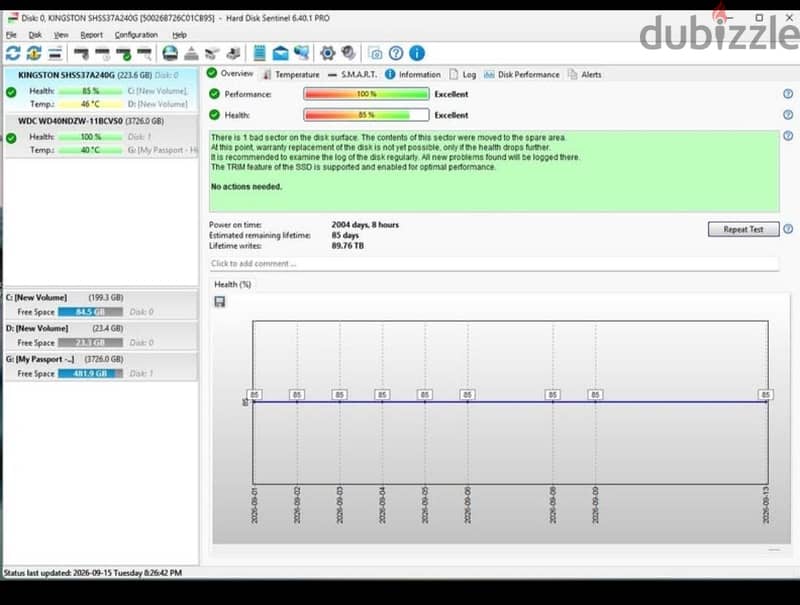Click the drive icon left of the computer icon

coord(212,53)
